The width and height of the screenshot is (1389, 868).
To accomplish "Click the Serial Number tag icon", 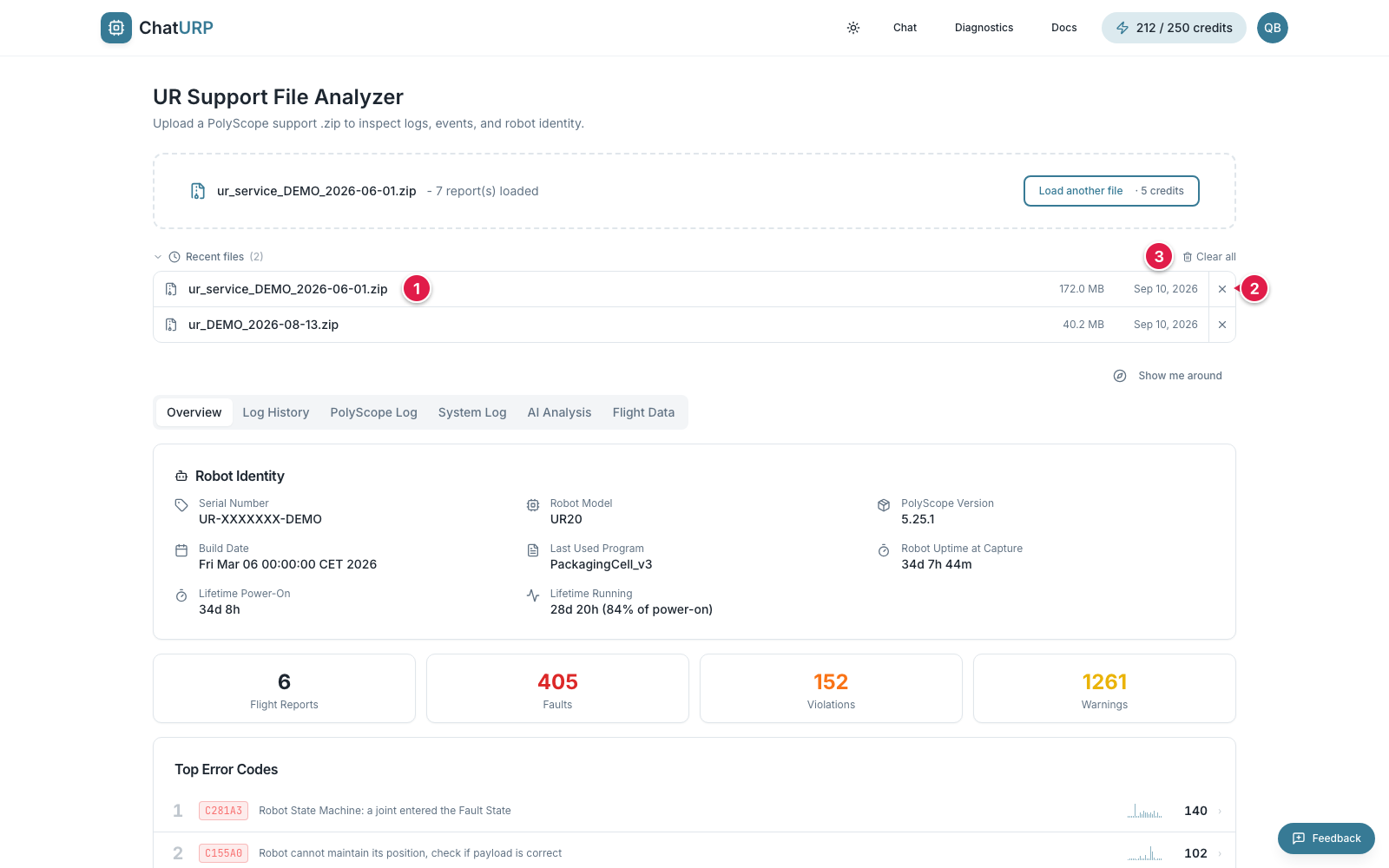I will (181, 505).
